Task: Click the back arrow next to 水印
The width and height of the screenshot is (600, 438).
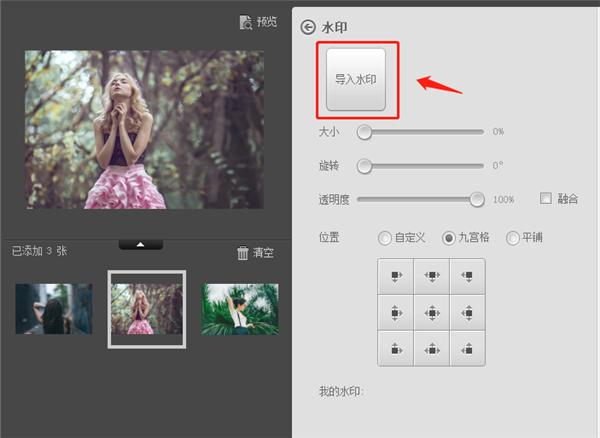Action: click(307, 28)
